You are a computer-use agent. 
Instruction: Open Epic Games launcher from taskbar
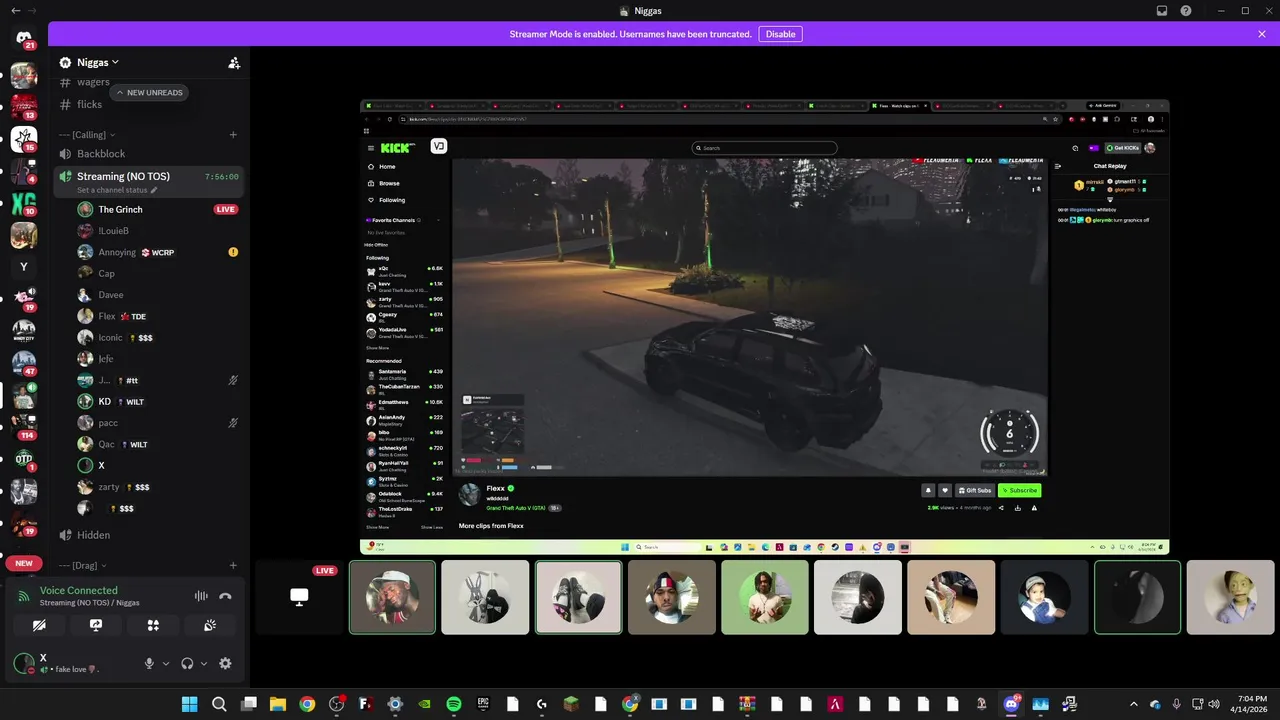[x=483, y=704]
